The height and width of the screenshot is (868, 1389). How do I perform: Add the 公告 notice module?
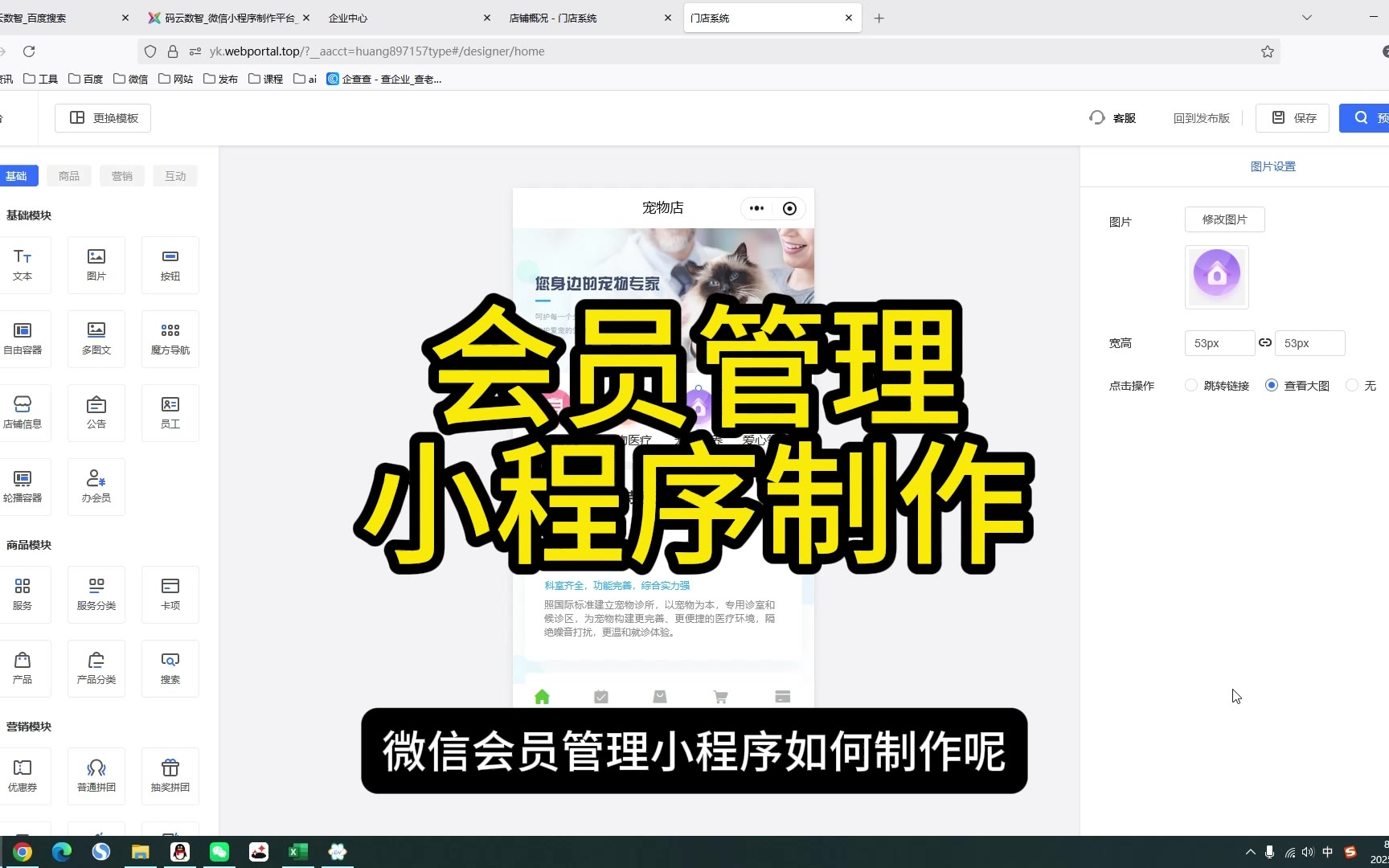tap(96, 413)
